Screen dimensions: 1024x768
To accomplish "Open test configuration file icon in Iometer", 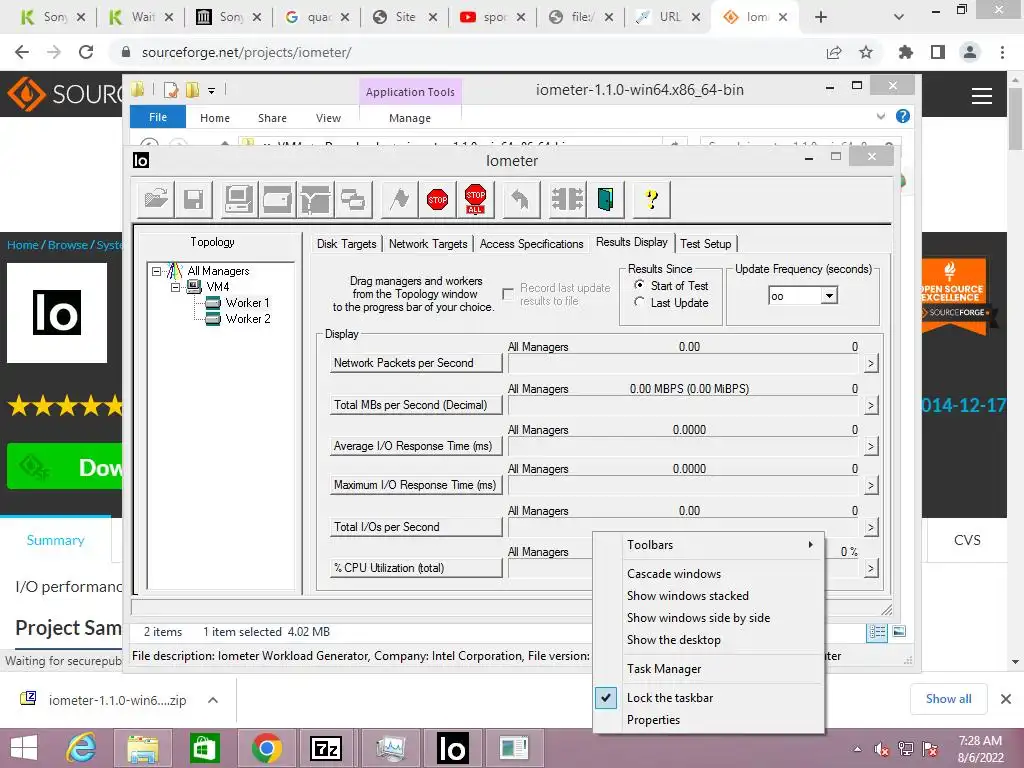I will [156, 199].
